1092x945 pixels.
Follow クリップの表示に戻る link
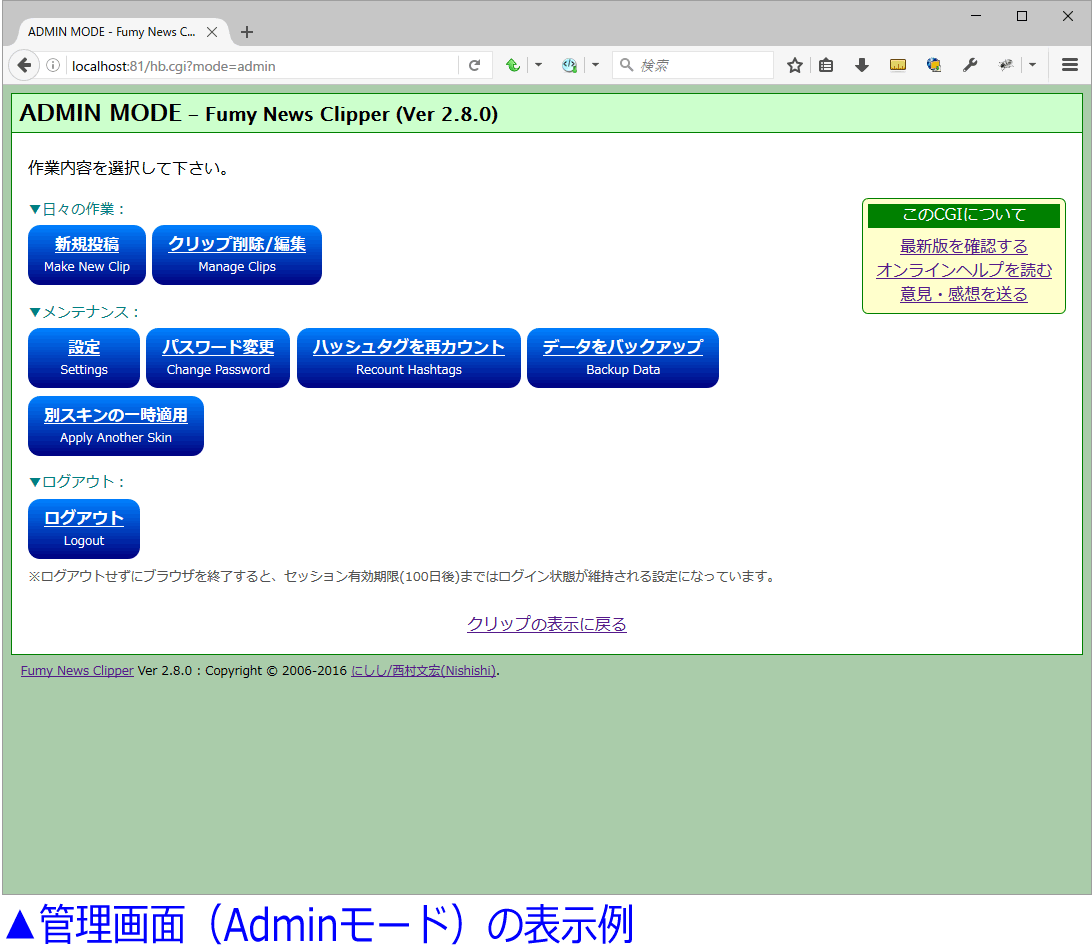(x=547, y=624)
